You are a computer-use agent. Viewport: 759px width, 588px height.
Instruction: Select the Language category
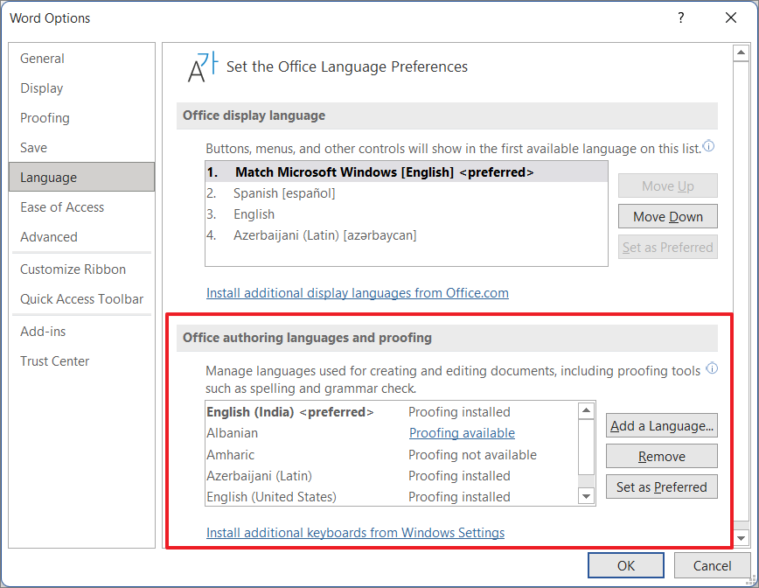click(x=82, y=177)
